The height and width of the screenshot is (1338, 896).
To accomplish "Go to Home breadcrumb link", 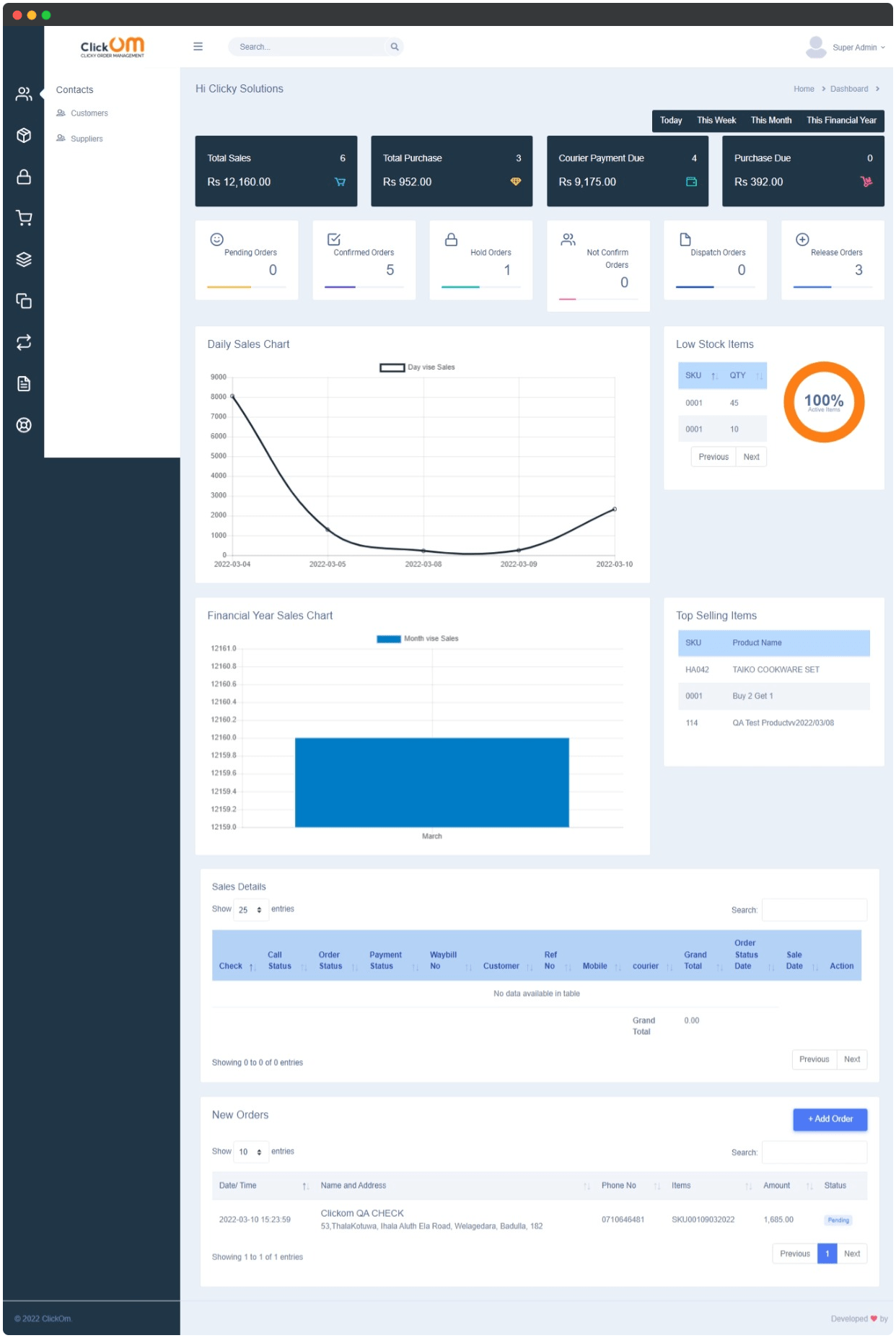I will pyautogui.click(x=804, y=89).
